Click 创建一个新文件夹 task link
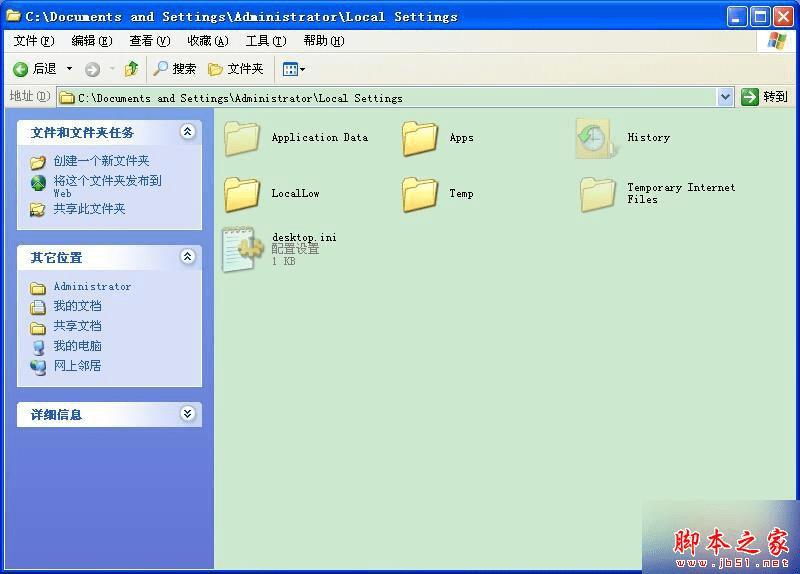 click(102, 161)
